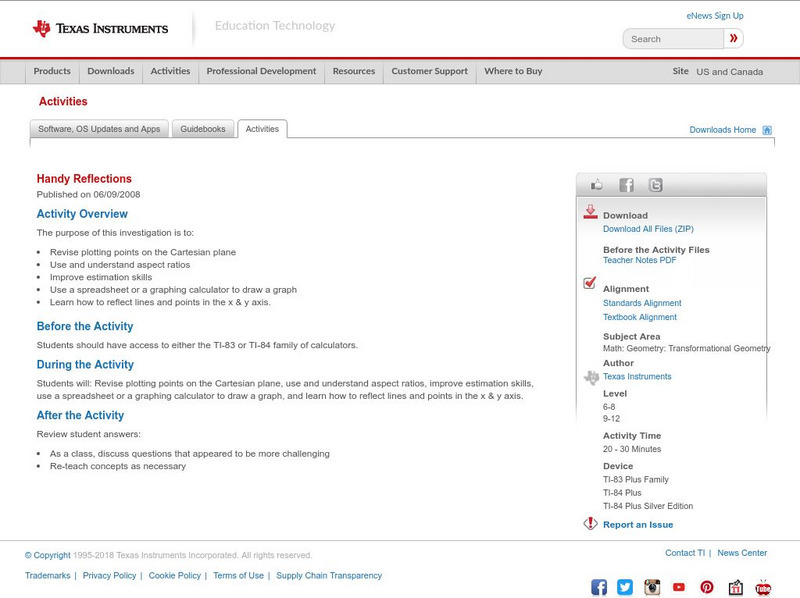This screenshot has width=800, height=598.
Task: Open the Activities navigation menu
Action: pyautogui.click(x=170, y=71)
